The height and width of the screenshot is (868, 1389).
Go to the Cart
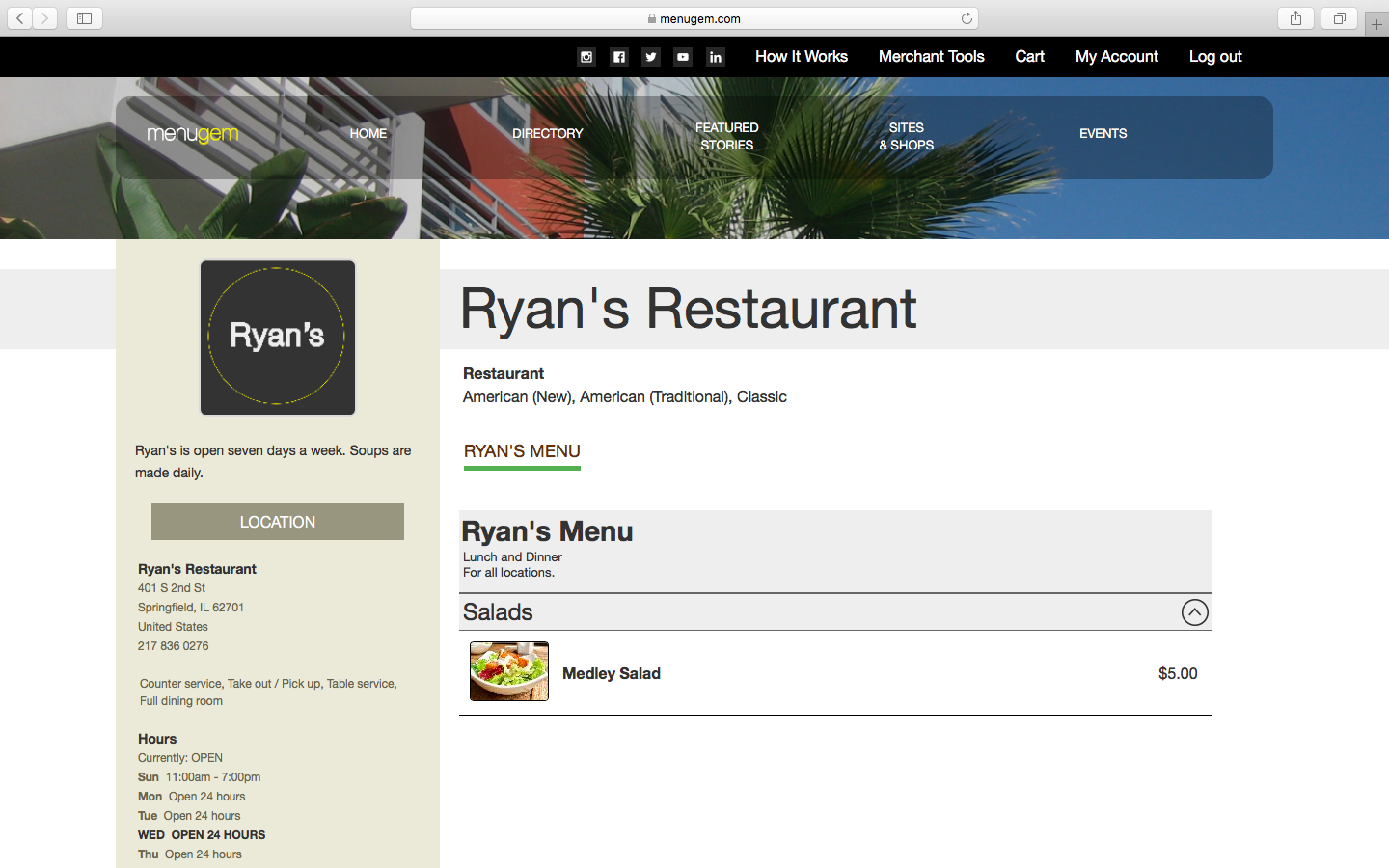point(1030,57)
